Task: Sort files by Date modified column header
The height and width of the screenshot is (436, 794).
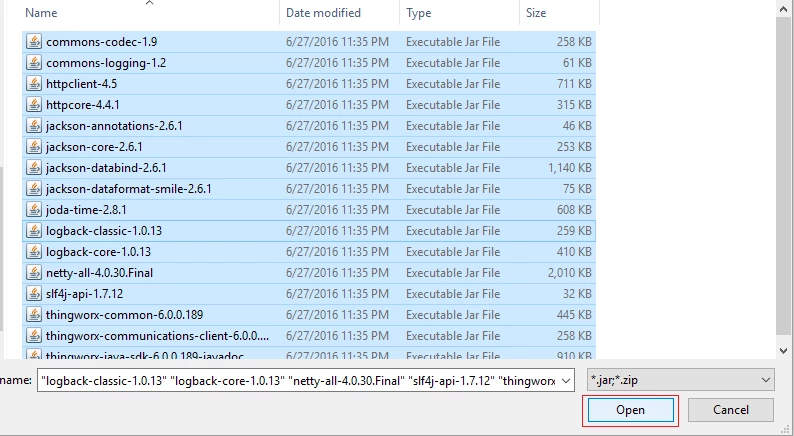Action: point(323,13)
